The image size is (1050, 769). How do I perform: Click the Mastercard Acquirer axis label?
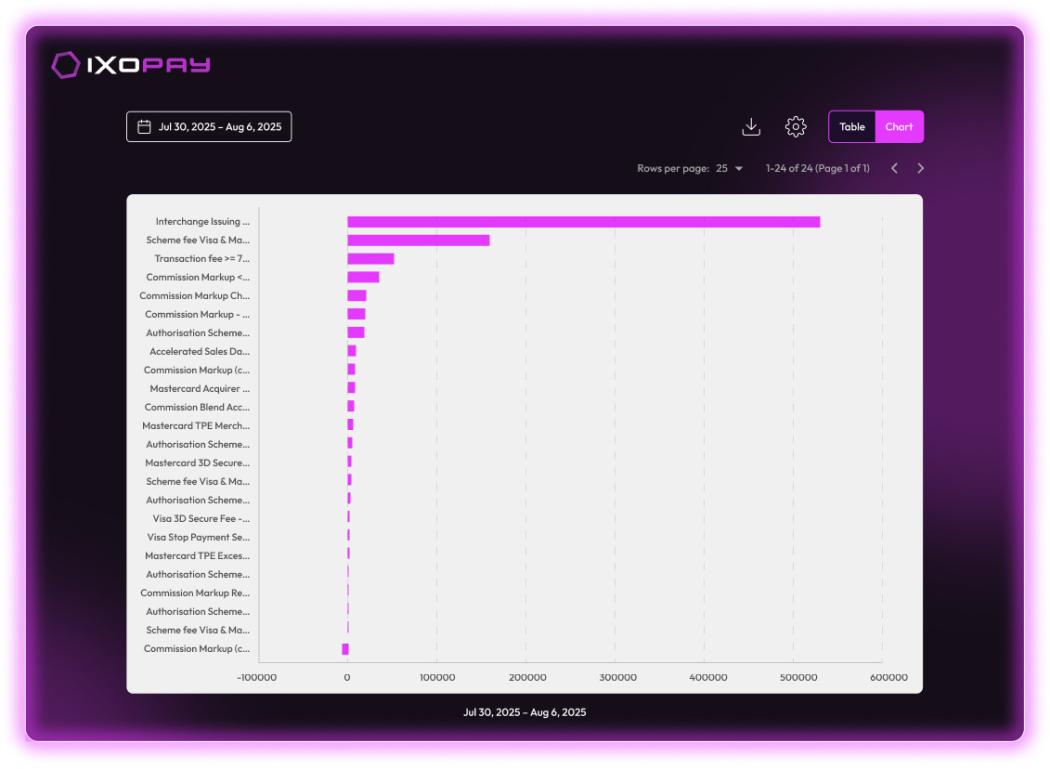[199, 389]
